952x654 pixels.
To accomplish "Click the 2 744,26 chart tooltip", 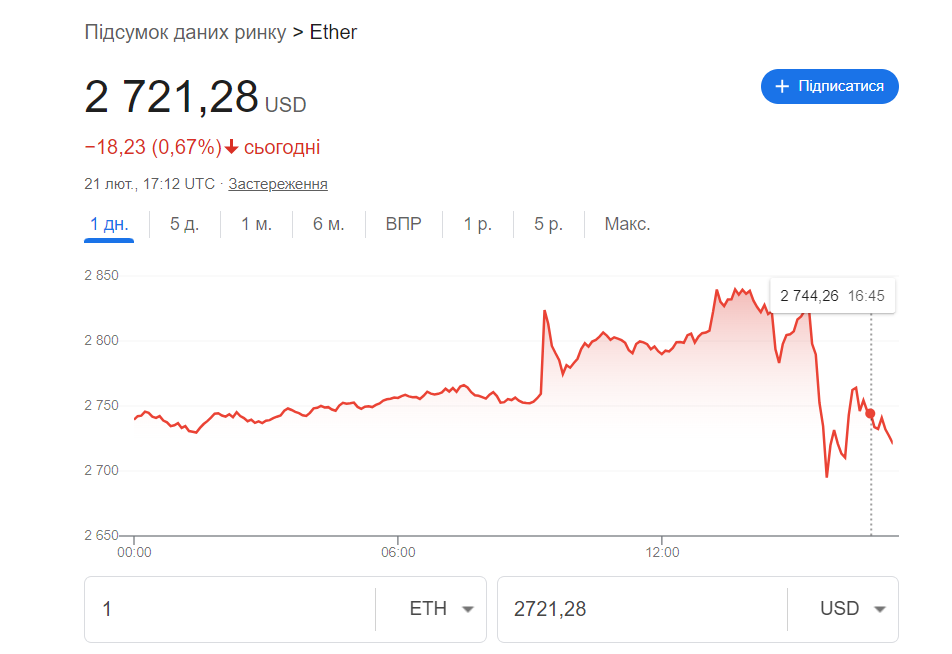I will [x=832, y=296].
